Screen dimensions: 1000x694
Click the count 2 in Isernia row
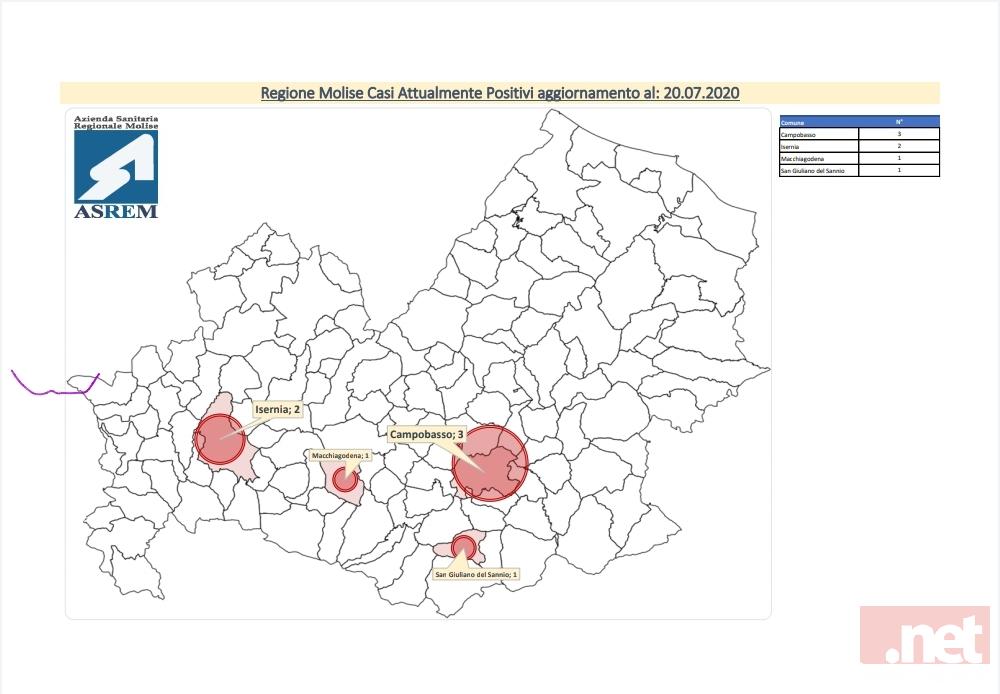click(x=898, y=146)
